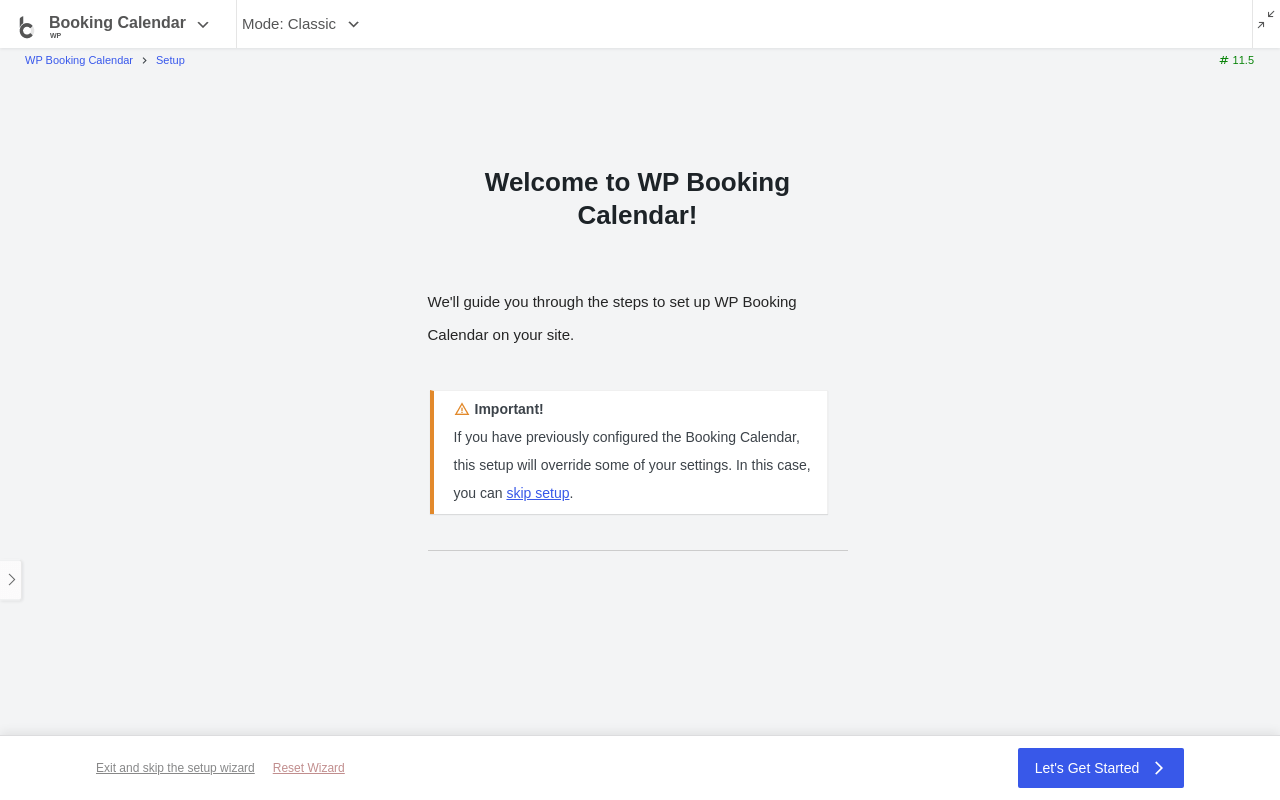Go to the Setup breadcrumb
Screen dimensions: 1280x800
(170, 60)
